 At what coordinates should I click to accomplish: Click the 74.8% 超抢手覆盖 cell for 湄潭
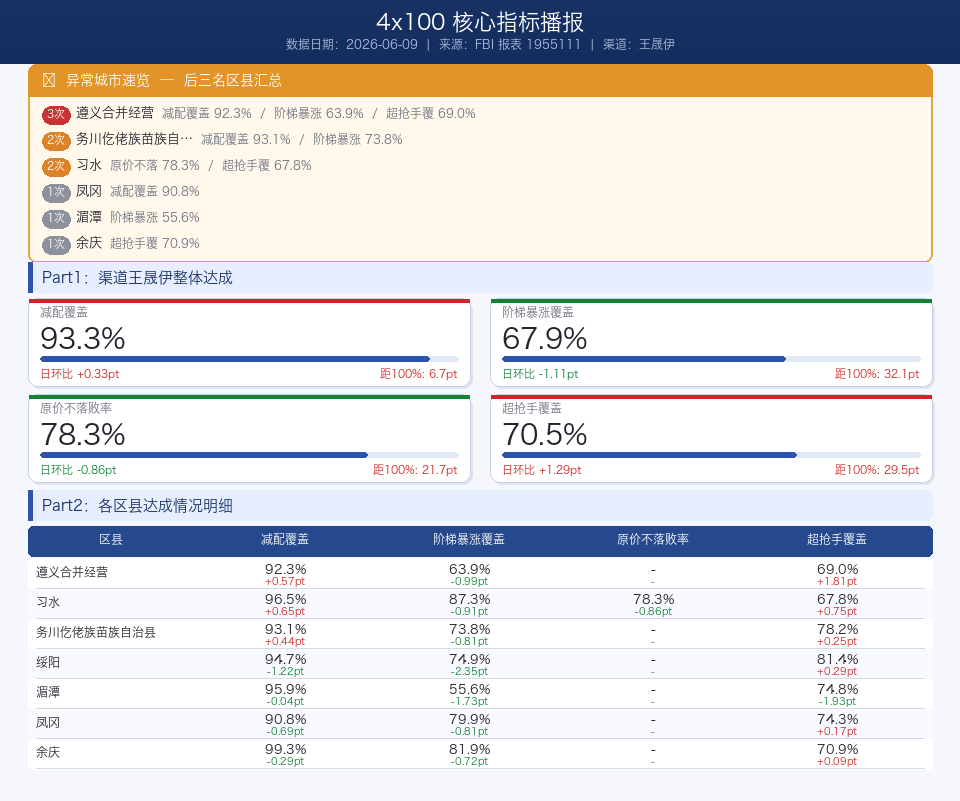pos(838,690)
